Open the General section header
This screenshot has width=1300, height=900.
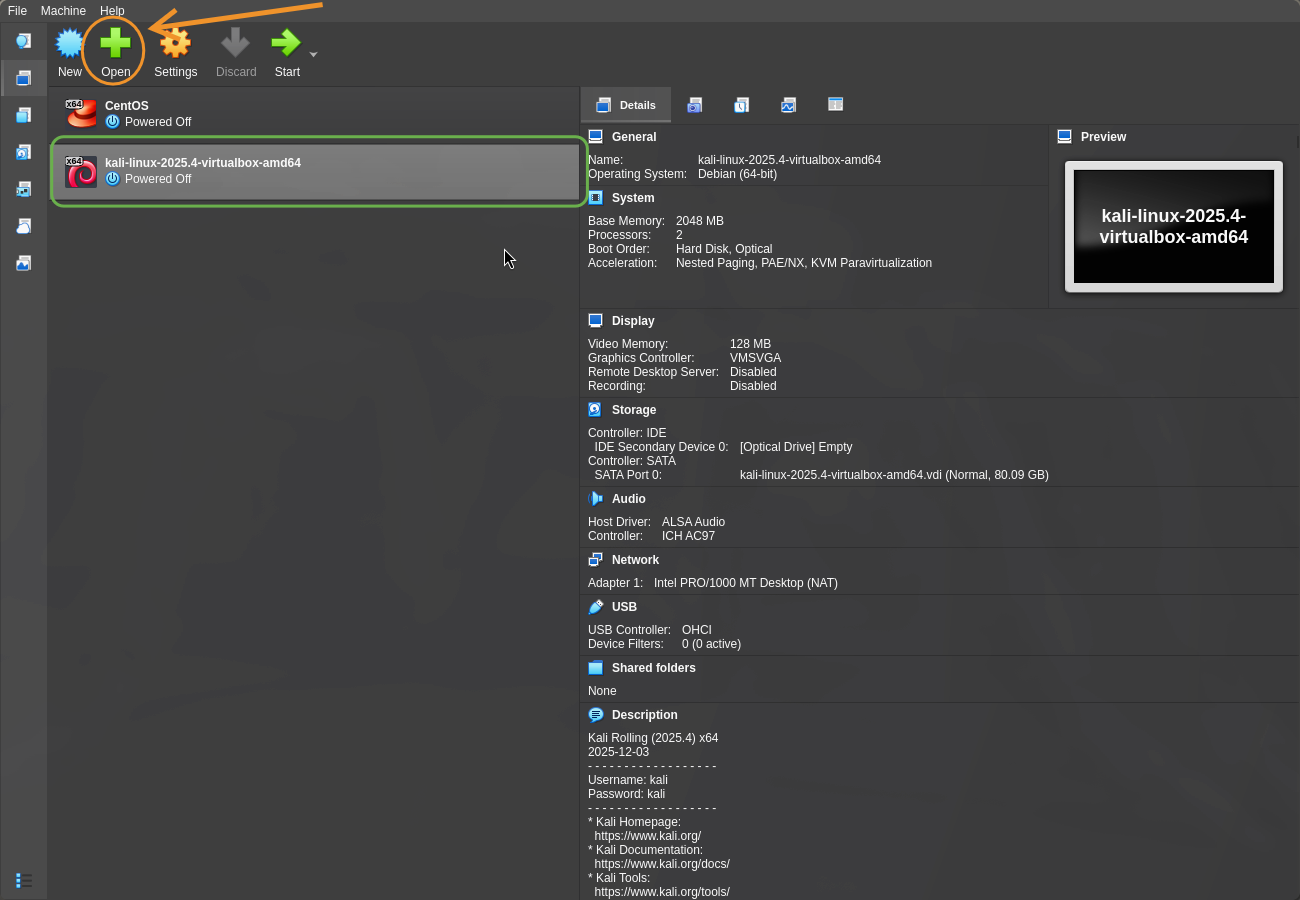click(x=634, y=137)
